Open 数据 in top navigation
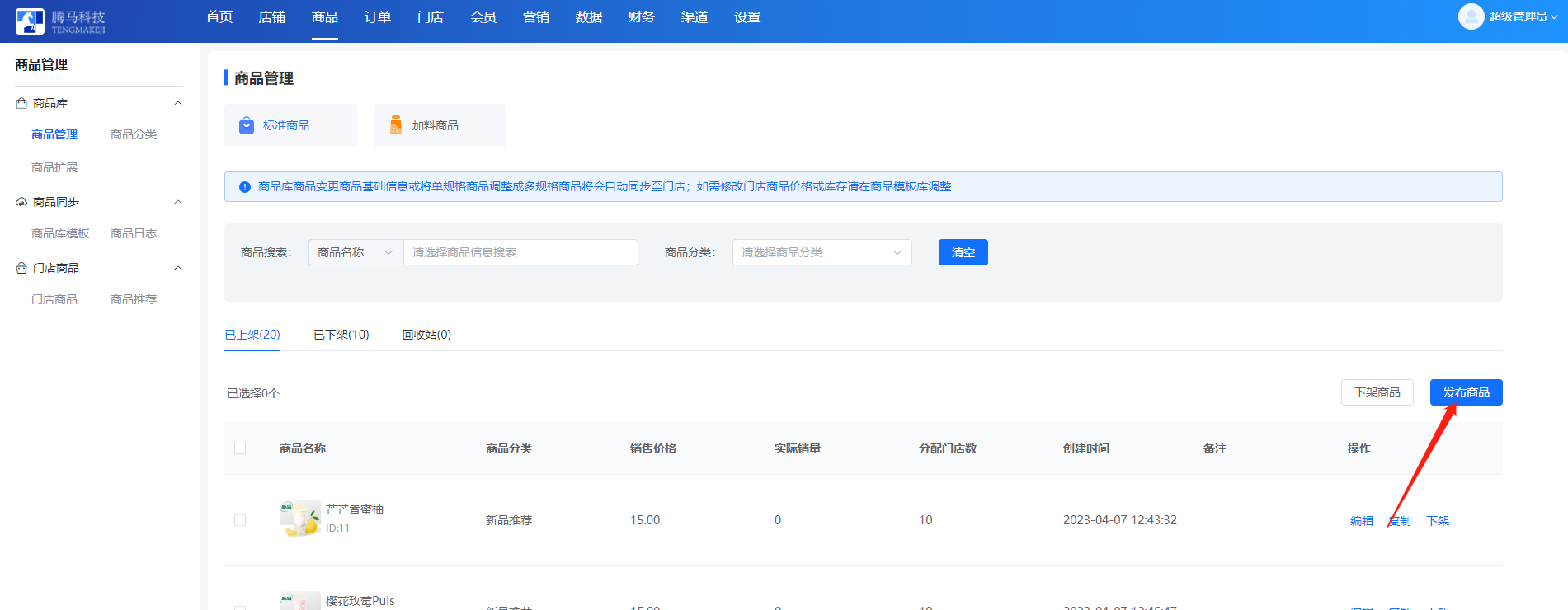Screen dimensions: 1568x610 coord(589,17)
